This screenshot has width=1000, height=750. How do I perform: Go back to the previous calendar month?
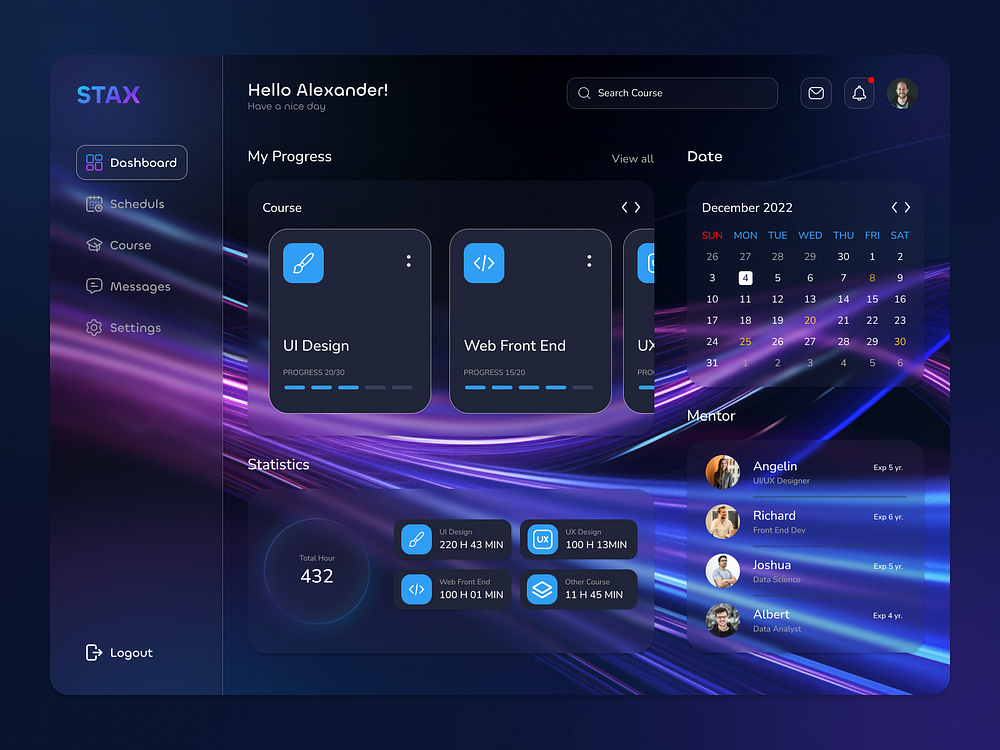[x=894, y=207]
